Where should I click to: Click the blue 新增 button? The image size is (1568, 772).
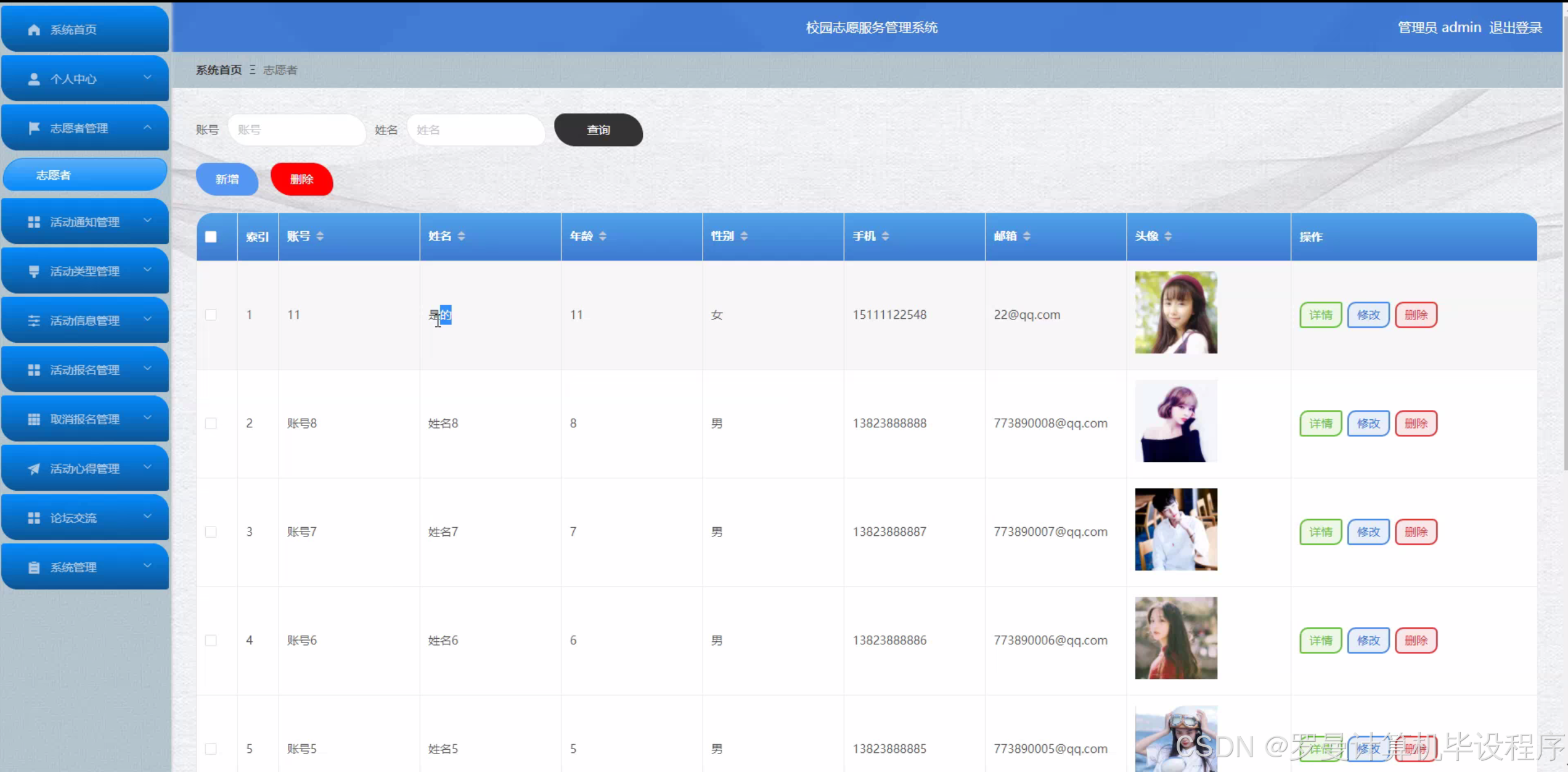point(227,179)
